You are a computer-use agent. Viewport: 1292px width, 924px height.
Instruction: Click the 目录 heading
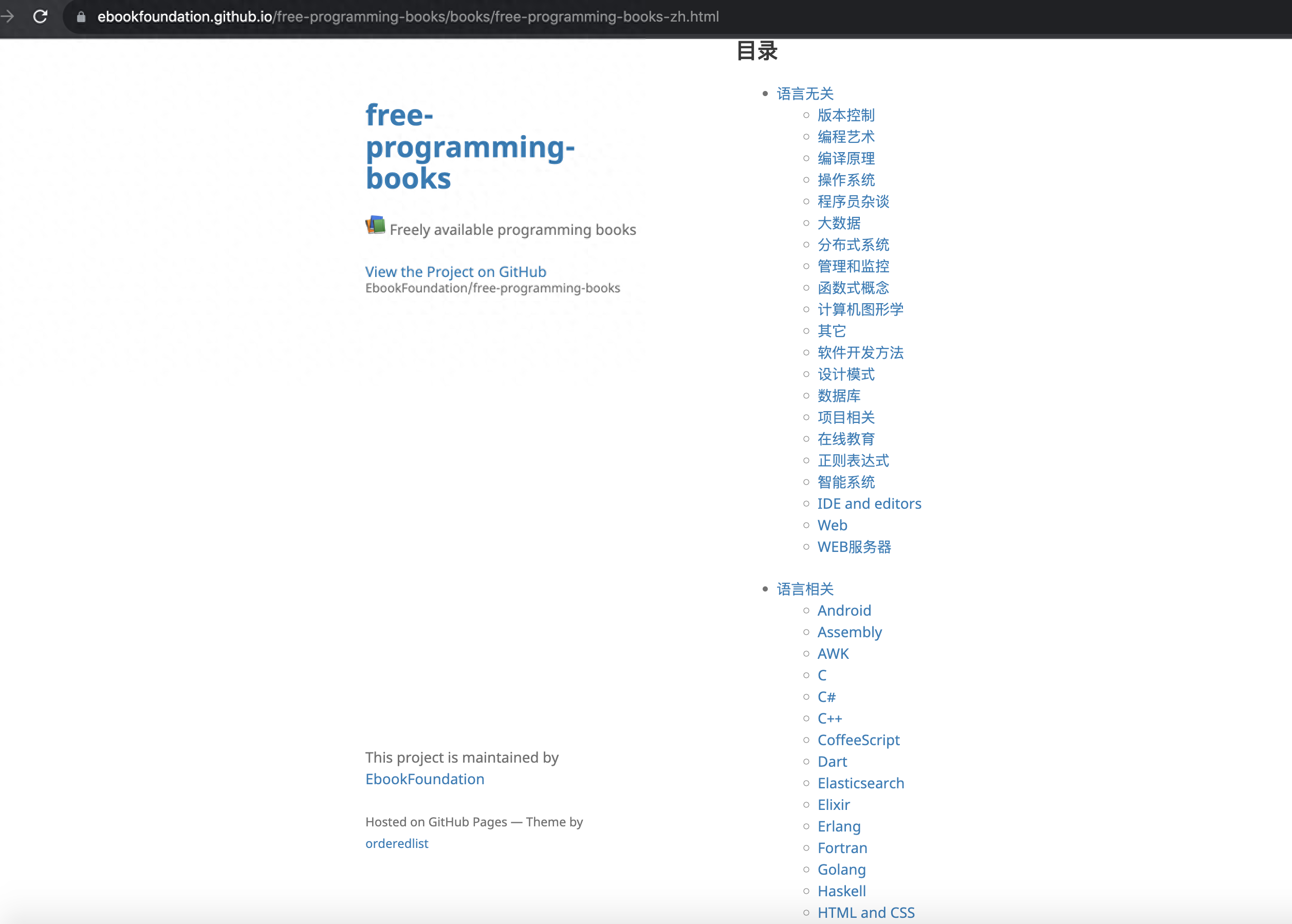756,51
